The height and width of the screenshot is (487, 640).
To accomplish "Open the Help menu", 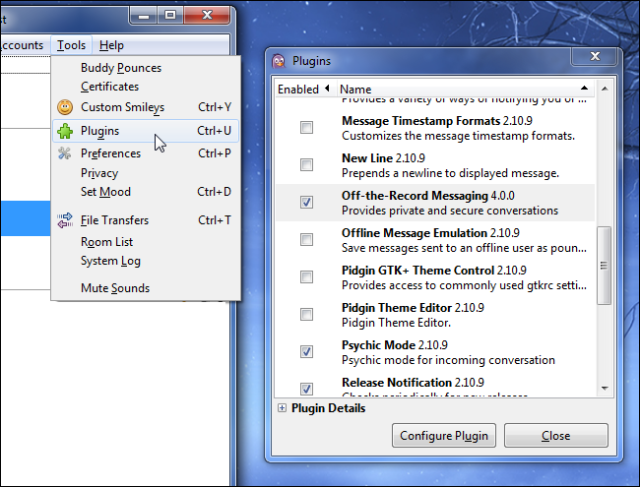I will point(112,45).
